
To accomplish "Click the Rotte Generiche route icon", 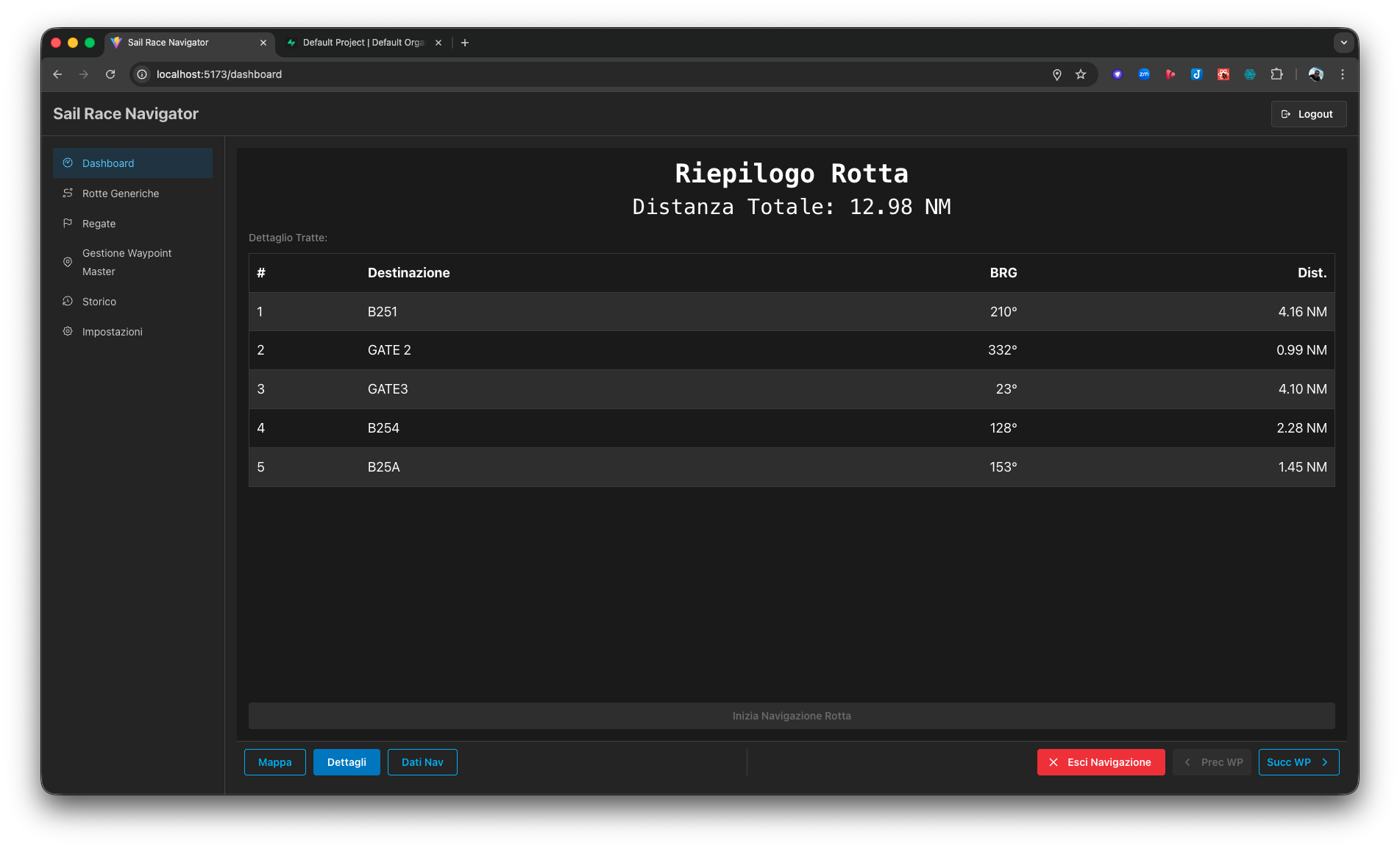I will pyautogui.click(x=68, y=193).
